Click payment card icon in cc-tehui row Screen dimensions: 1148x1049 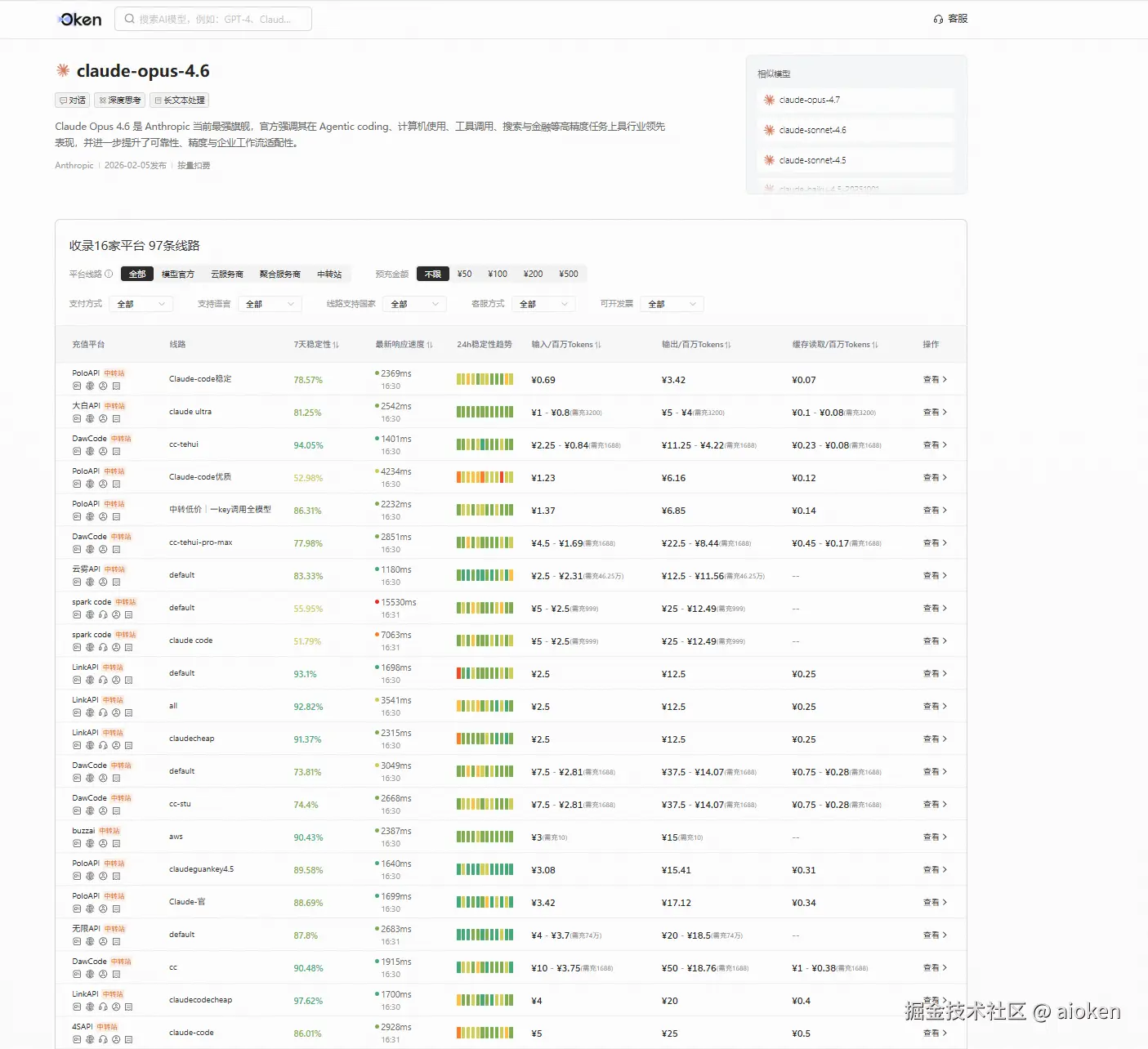pyautogui.click(x=77, y=451)
